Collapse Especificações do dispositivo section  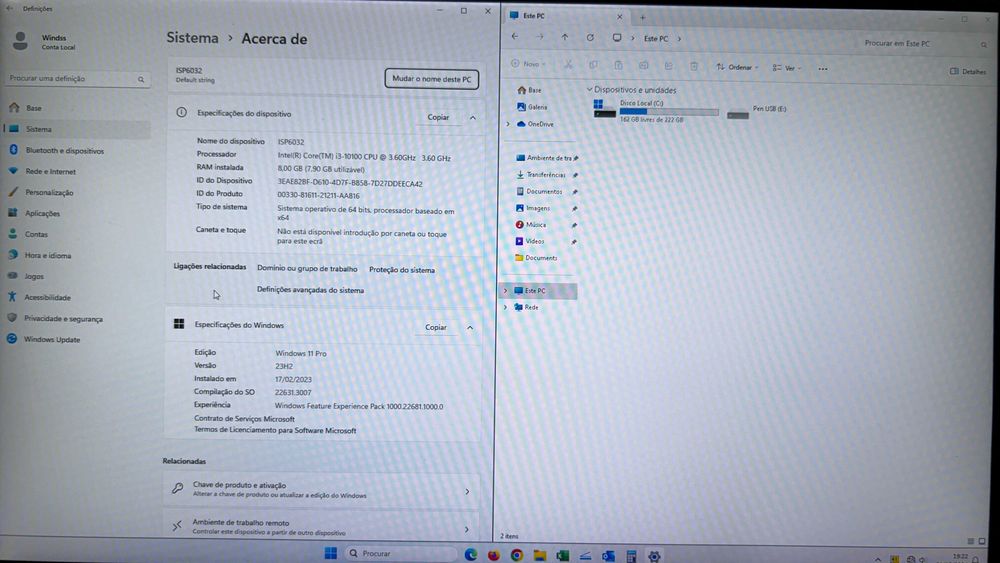click(x=473, y=118)
